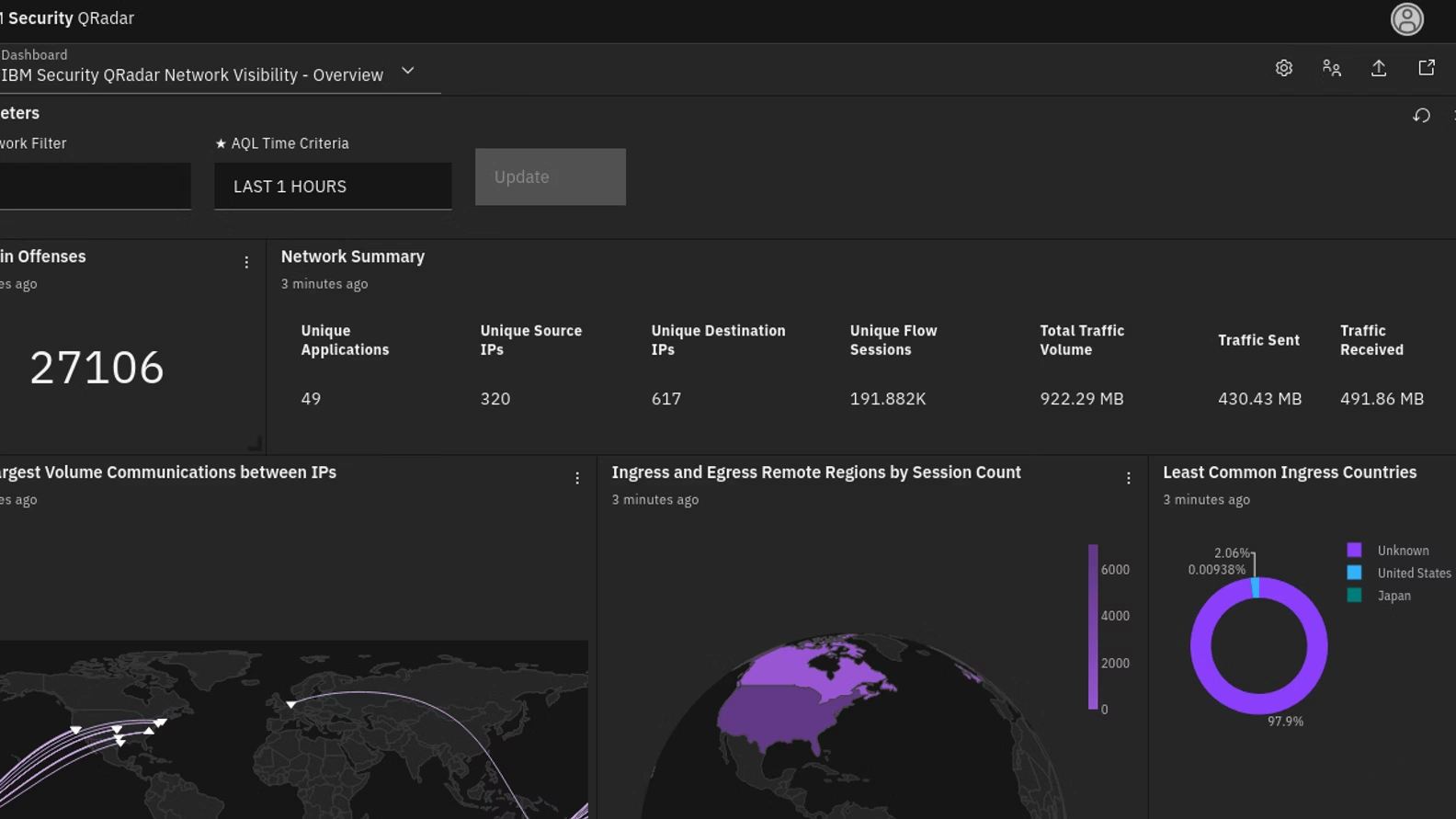Viewport: 1456px width, 819px height.
Task: Open Ingress and Egress Regions overflow menu
Action: coord(1129,478)
